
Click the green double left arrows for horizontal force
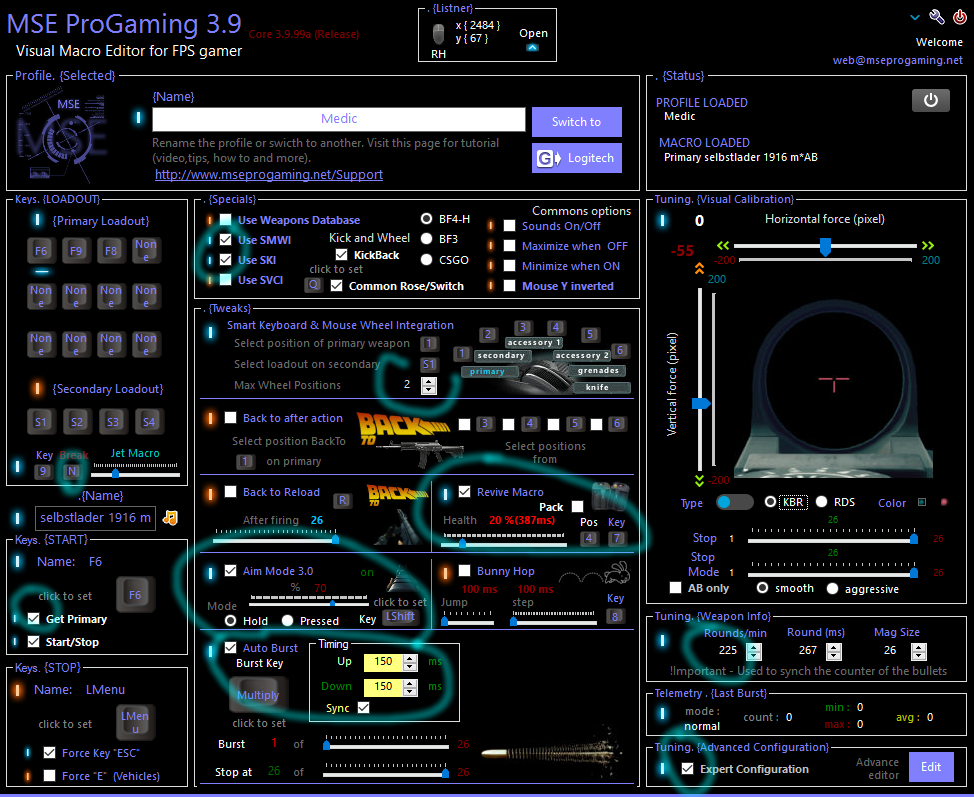point(722,245)
